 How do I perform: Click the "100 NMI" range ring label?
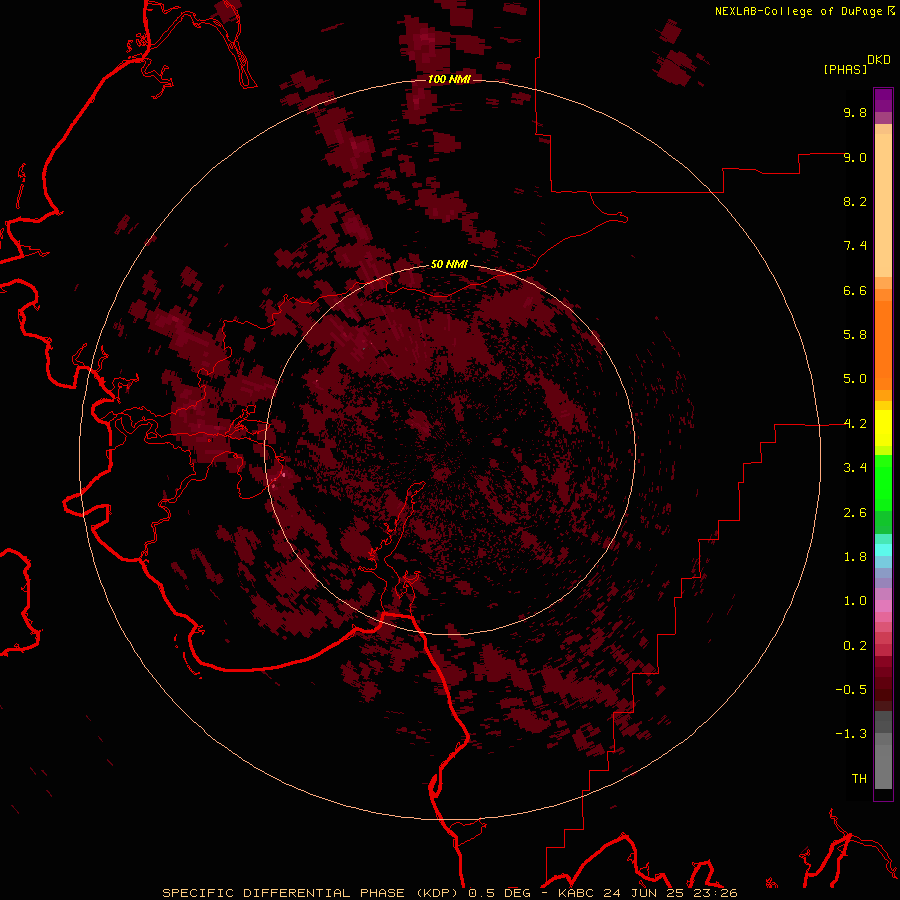pyautogui.click(x=449, y=79)
